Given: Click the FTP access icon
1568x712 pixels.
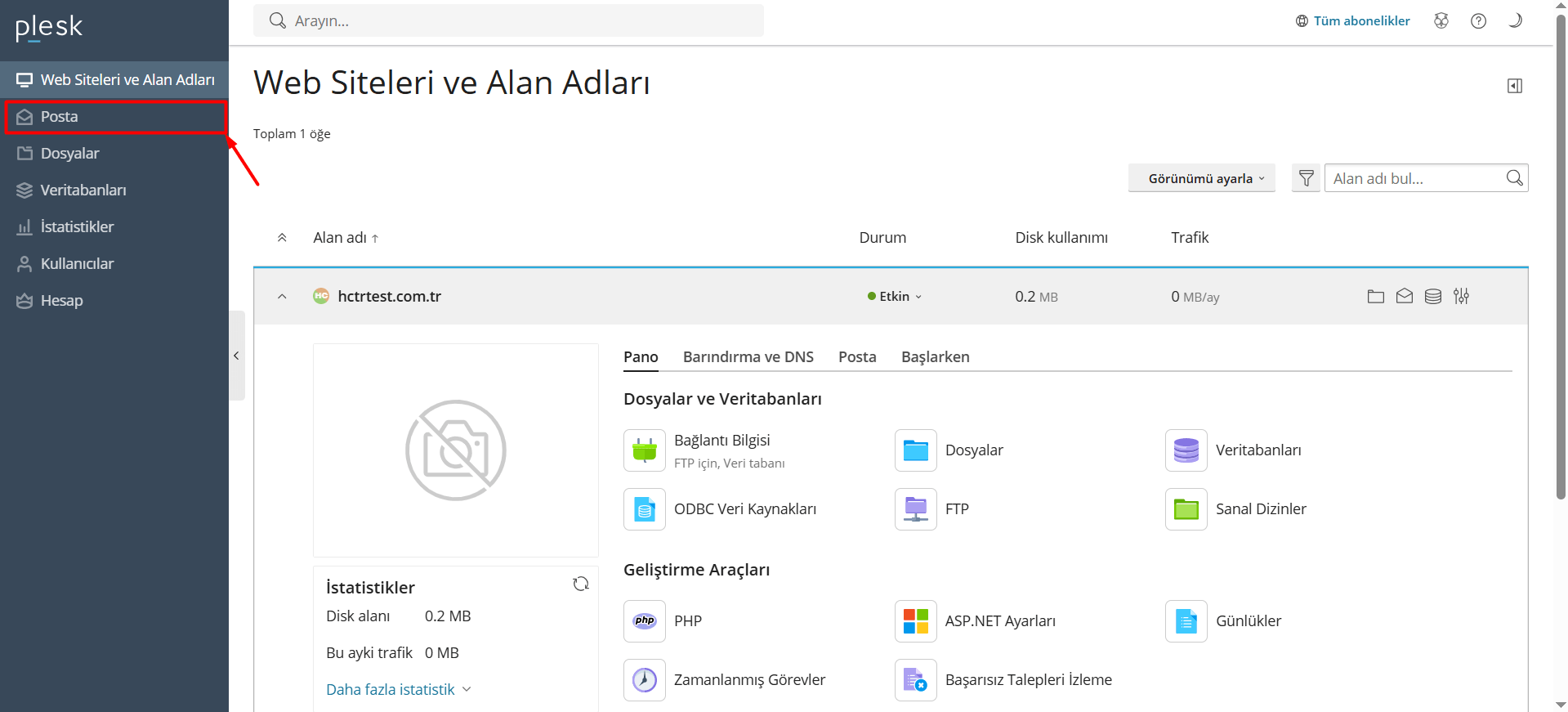Looking at the screenshot, I should 916,509.
